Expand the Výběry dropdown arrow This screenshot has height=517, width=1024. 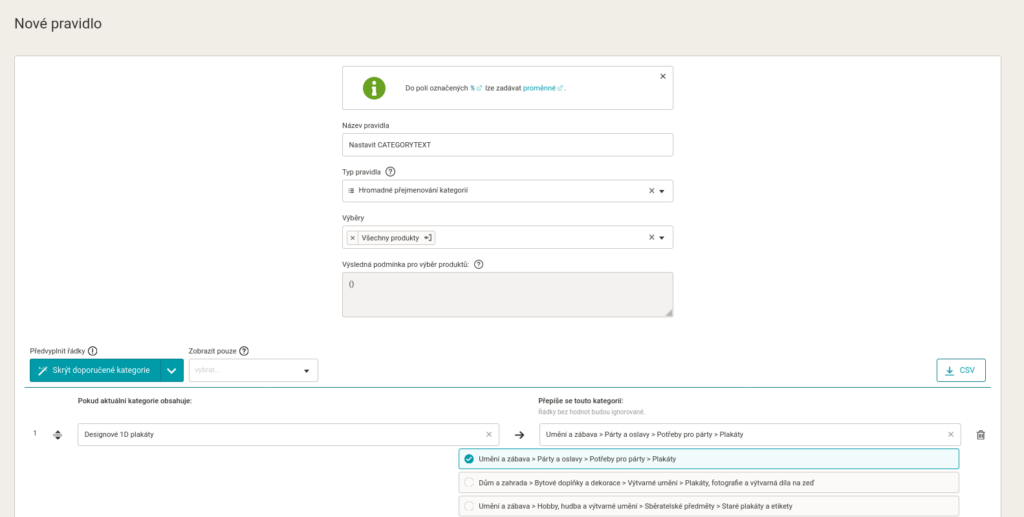tap(662, 238)
